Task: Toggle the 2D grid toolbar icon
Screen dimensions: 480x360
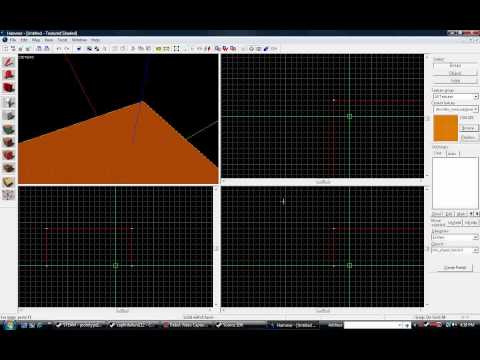Action: pyautogui.click(x=6, y=49)
